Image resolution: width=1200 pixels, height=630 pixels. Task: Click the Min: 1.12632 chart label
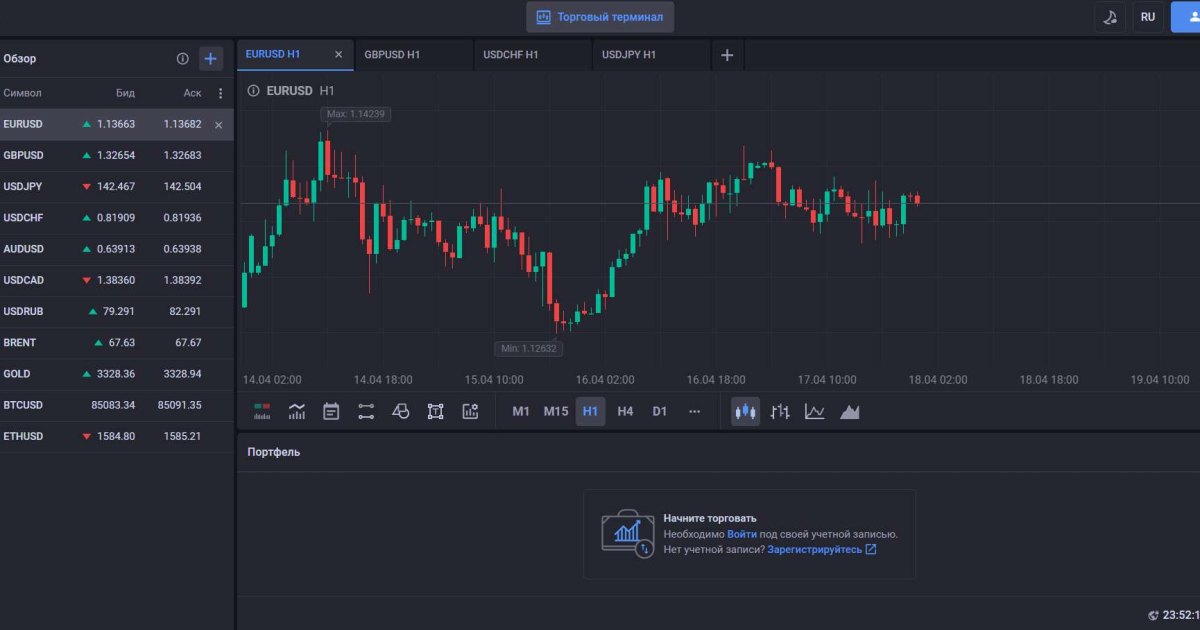pyautogui.click(x=528, y=349)
